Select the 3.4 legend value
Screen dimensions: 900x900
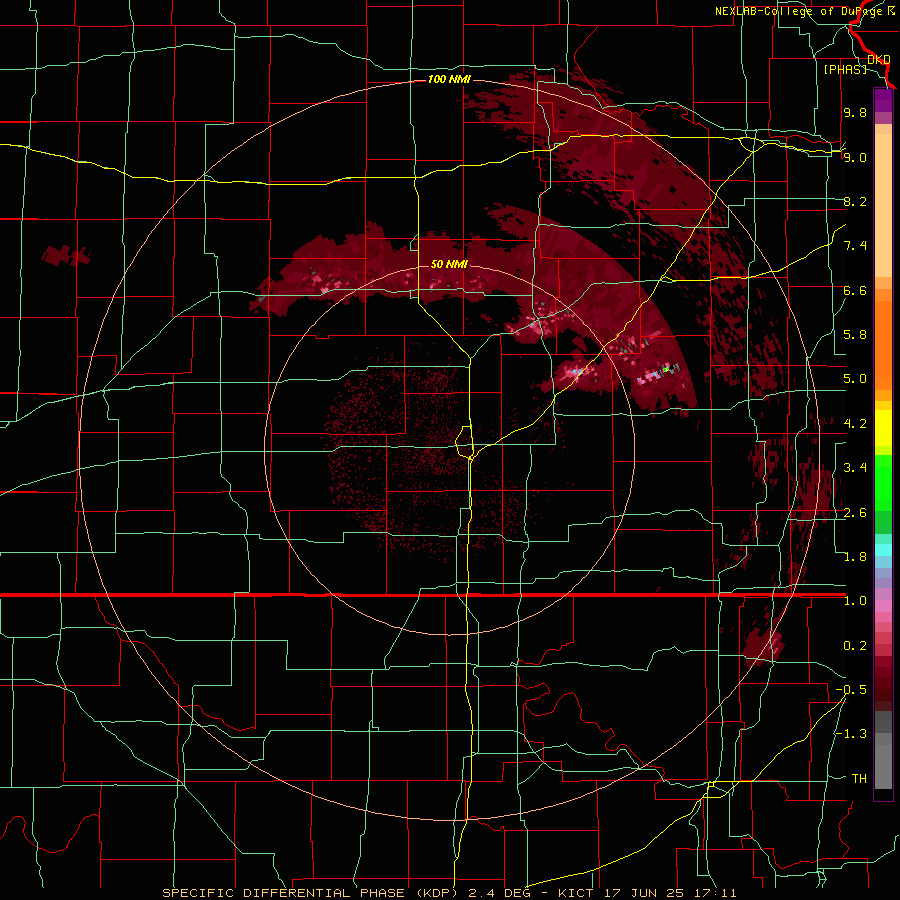click(x=855, y=468)
